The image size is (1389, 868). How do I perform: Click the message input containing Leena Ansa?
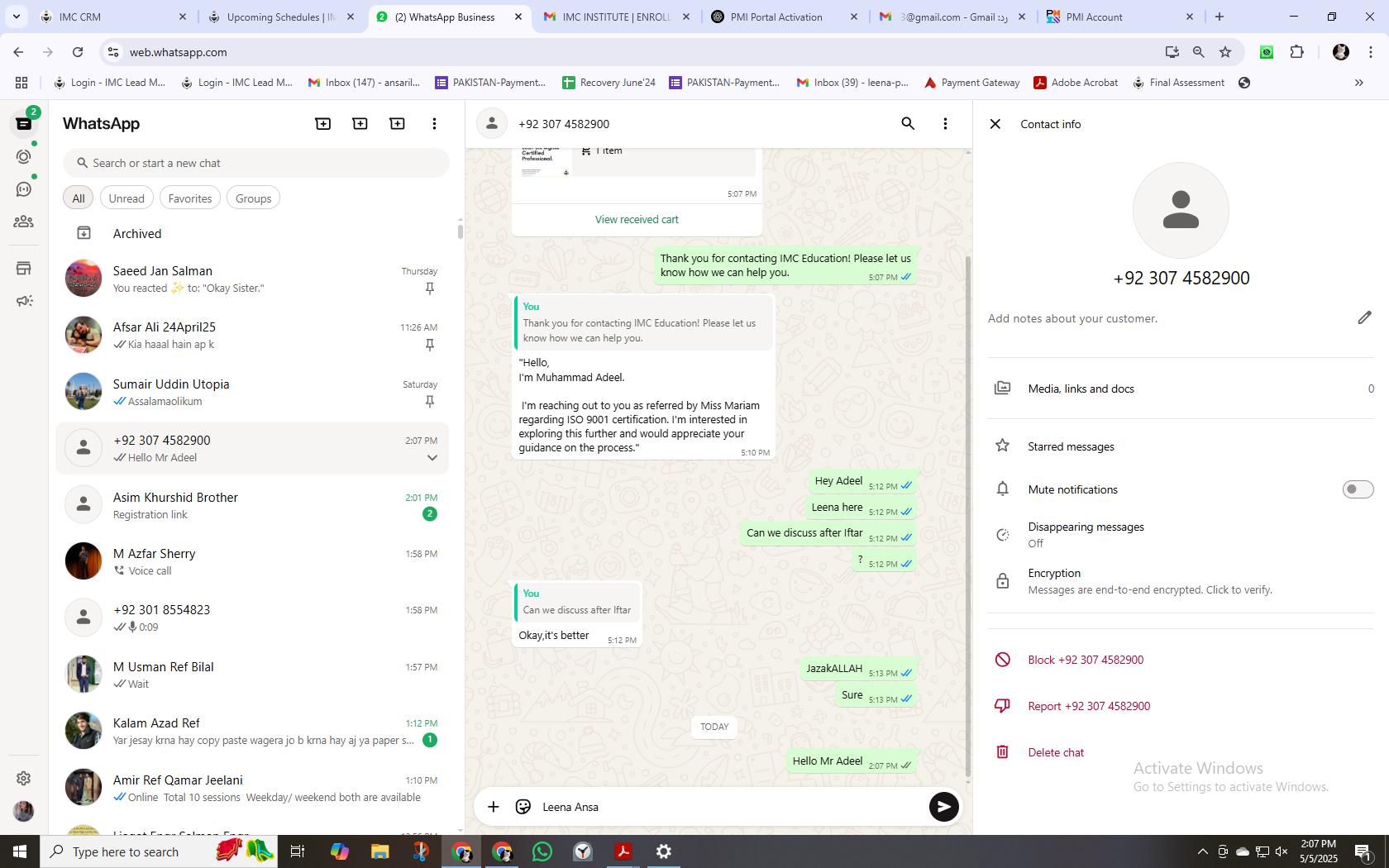(x=728, y=807)
